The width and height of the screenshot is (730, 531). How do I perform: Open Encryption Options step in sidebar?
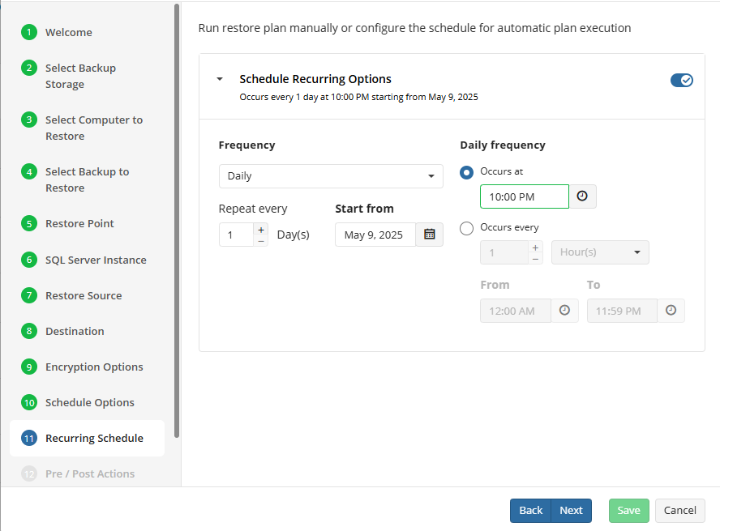tap(94, 367)
